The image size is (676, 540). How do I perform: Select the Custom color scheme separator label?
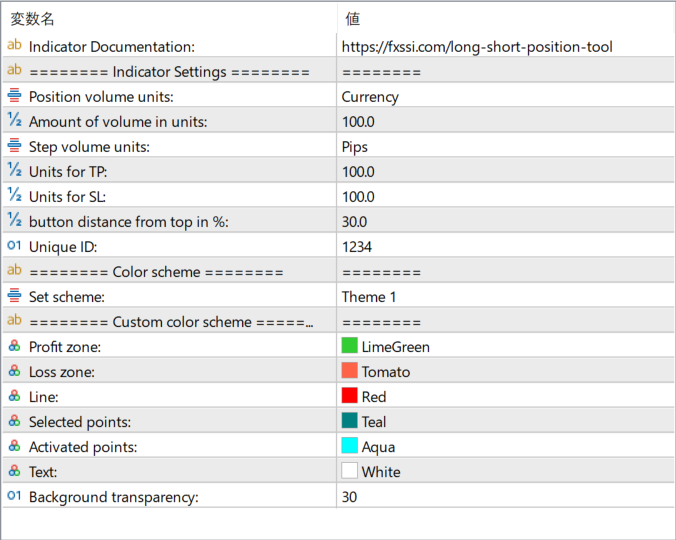171,322
